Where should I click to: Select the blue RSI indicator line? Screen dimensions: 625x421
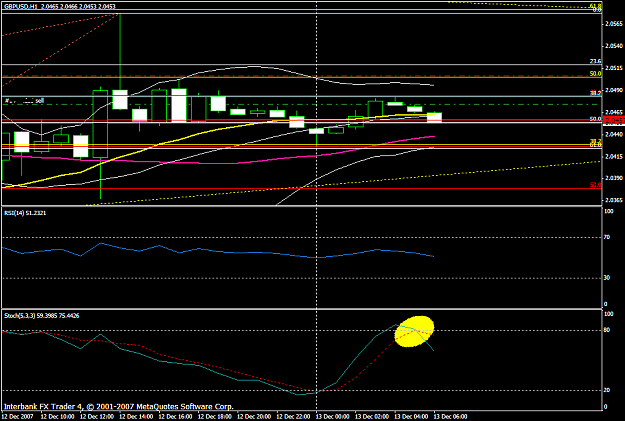point(218,252)
